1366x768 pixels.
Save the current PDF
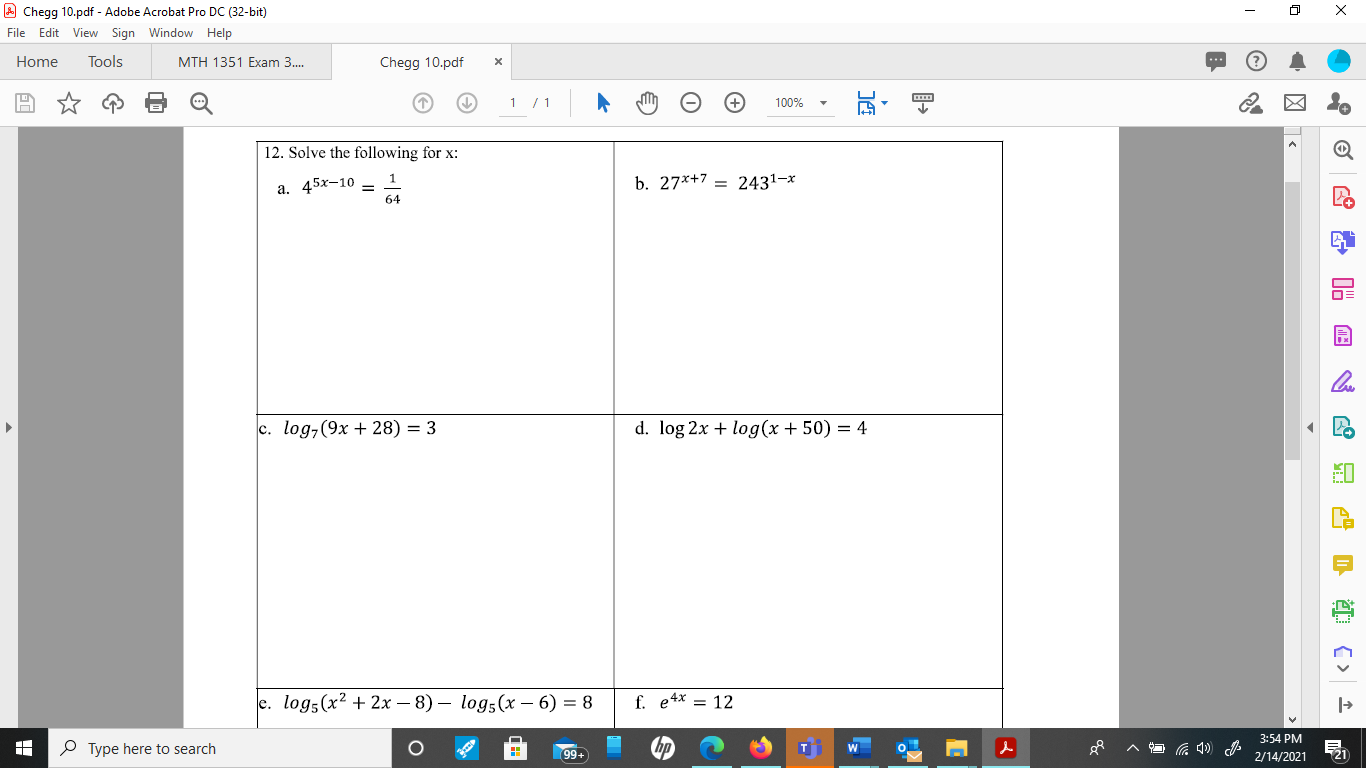24,102
